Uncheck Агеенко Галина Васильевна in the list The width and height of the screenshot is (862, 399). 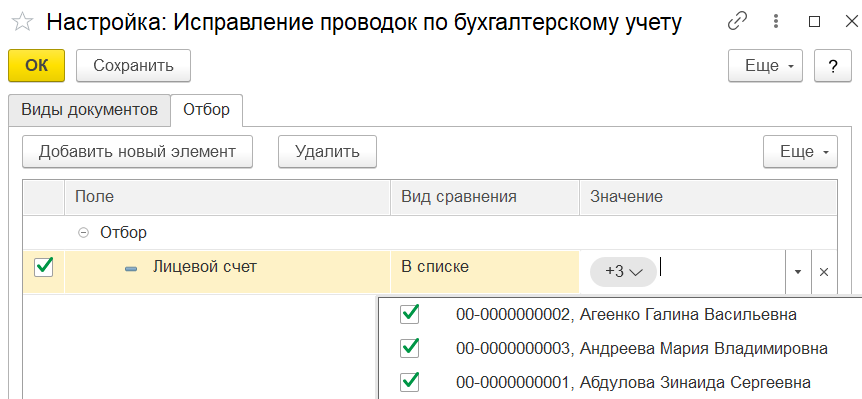(x=410, y=314)
